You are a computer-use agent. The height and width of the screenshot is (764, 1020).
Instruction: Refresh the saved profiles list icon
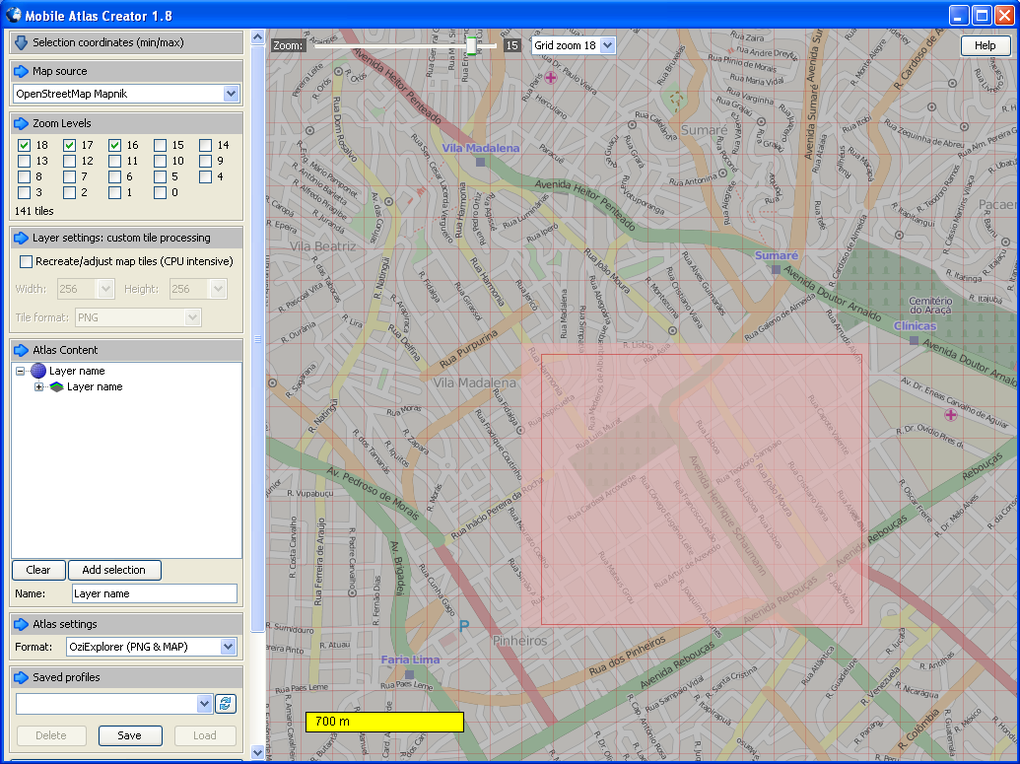pos(226,703)
